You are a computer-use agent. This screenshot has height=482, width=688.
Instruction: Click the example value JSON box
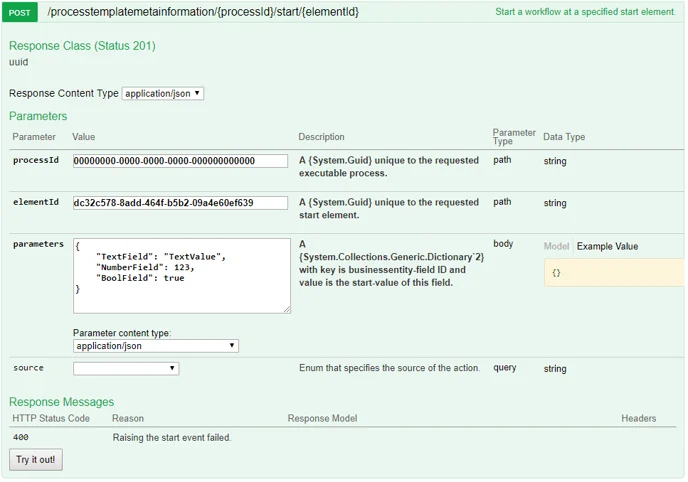click(614, 272)
